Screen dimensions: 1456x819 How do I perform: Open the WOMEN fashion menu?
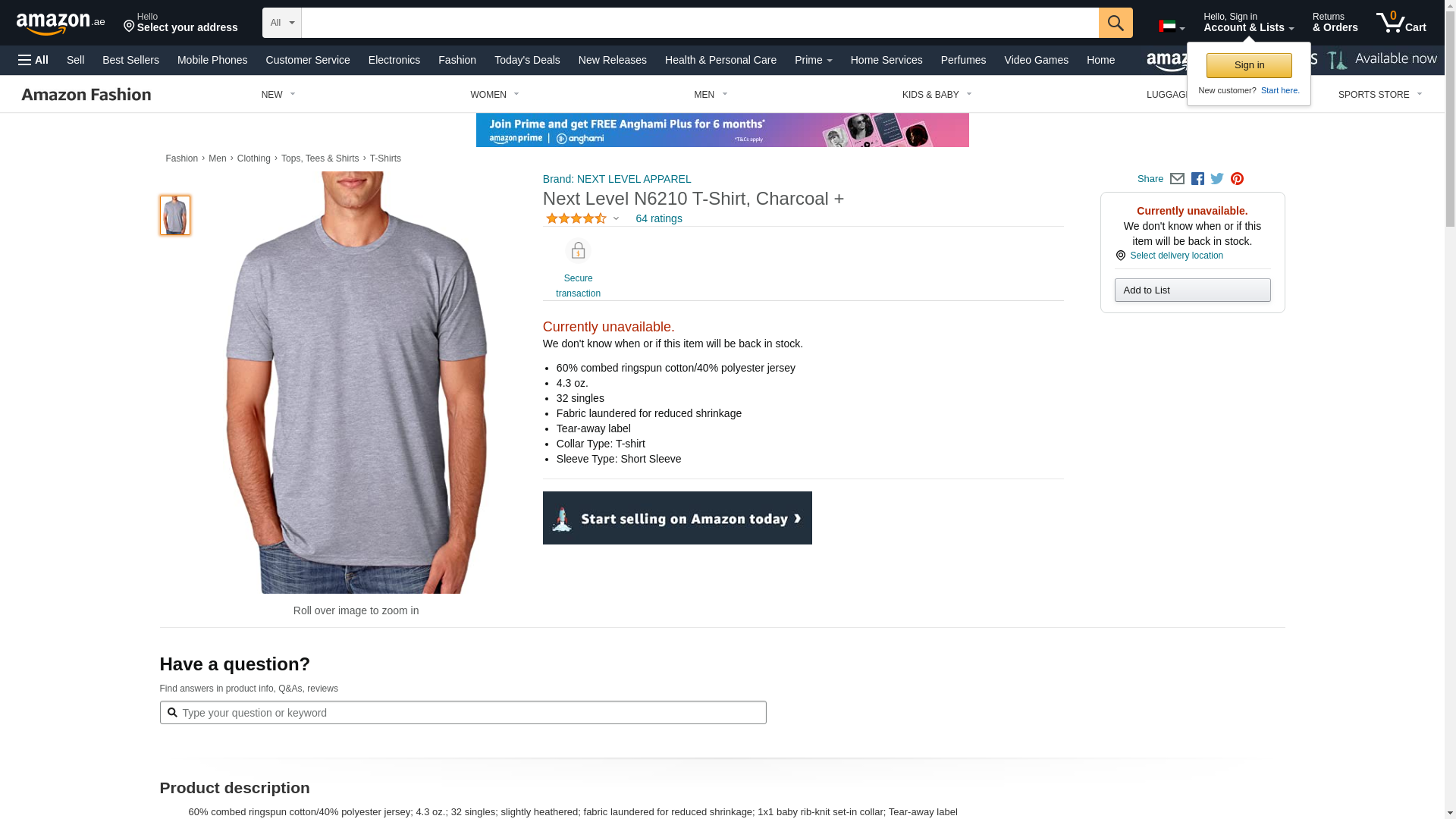pyautogui.click(x=494, y=95)
